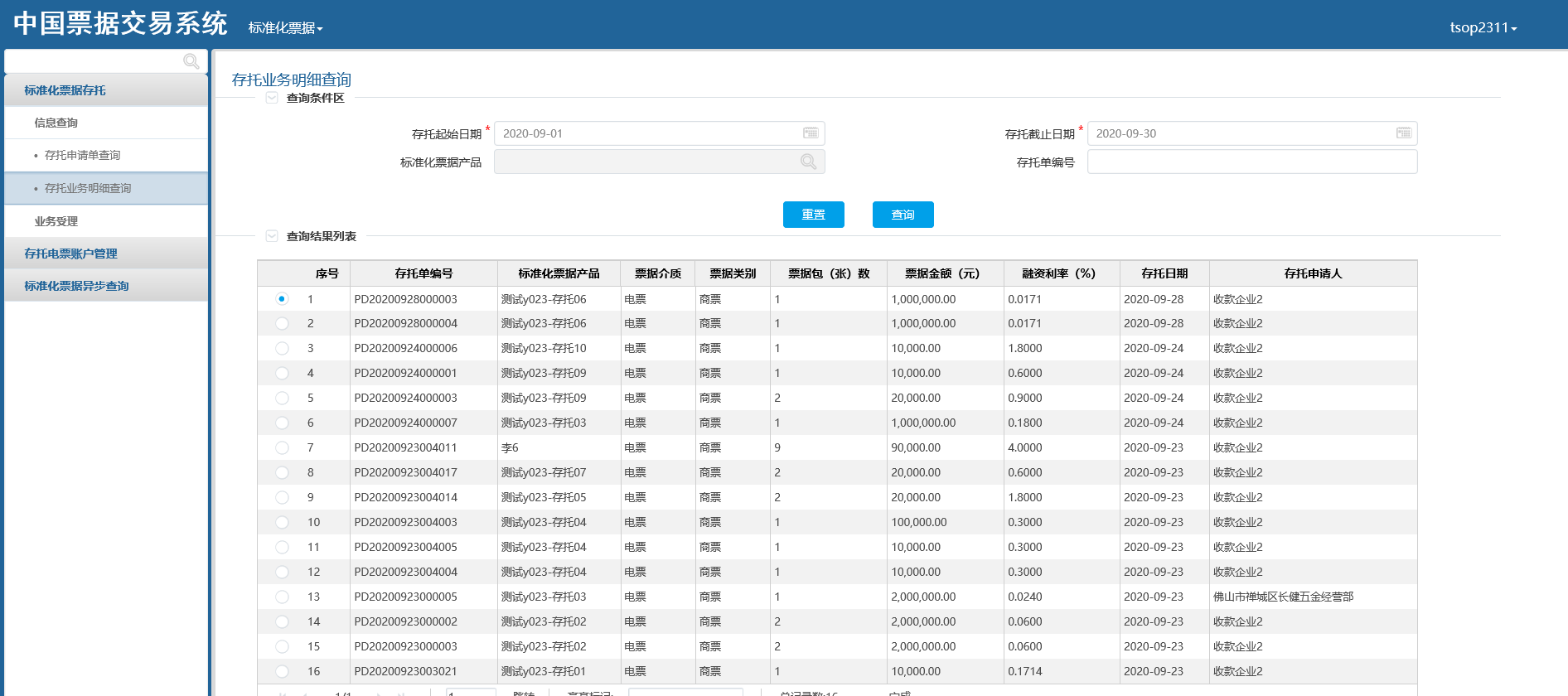Select radio button for row 1
This screenshot has height=696, width=1568.
pyautogui.click(x=282, y=299)
